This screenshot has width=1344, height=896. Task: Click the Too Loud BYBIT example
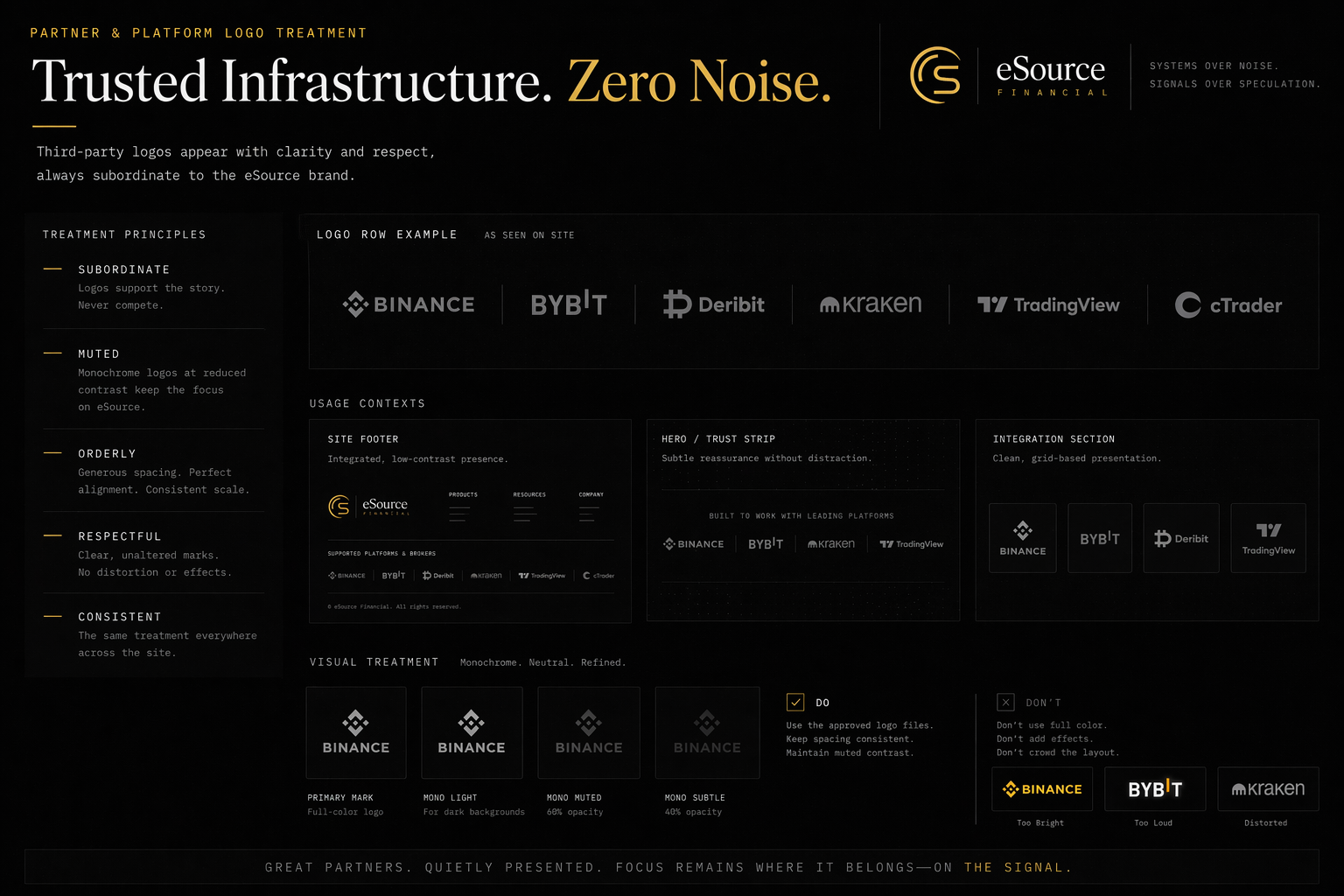pyautogui.click(x=1154, y=788)
